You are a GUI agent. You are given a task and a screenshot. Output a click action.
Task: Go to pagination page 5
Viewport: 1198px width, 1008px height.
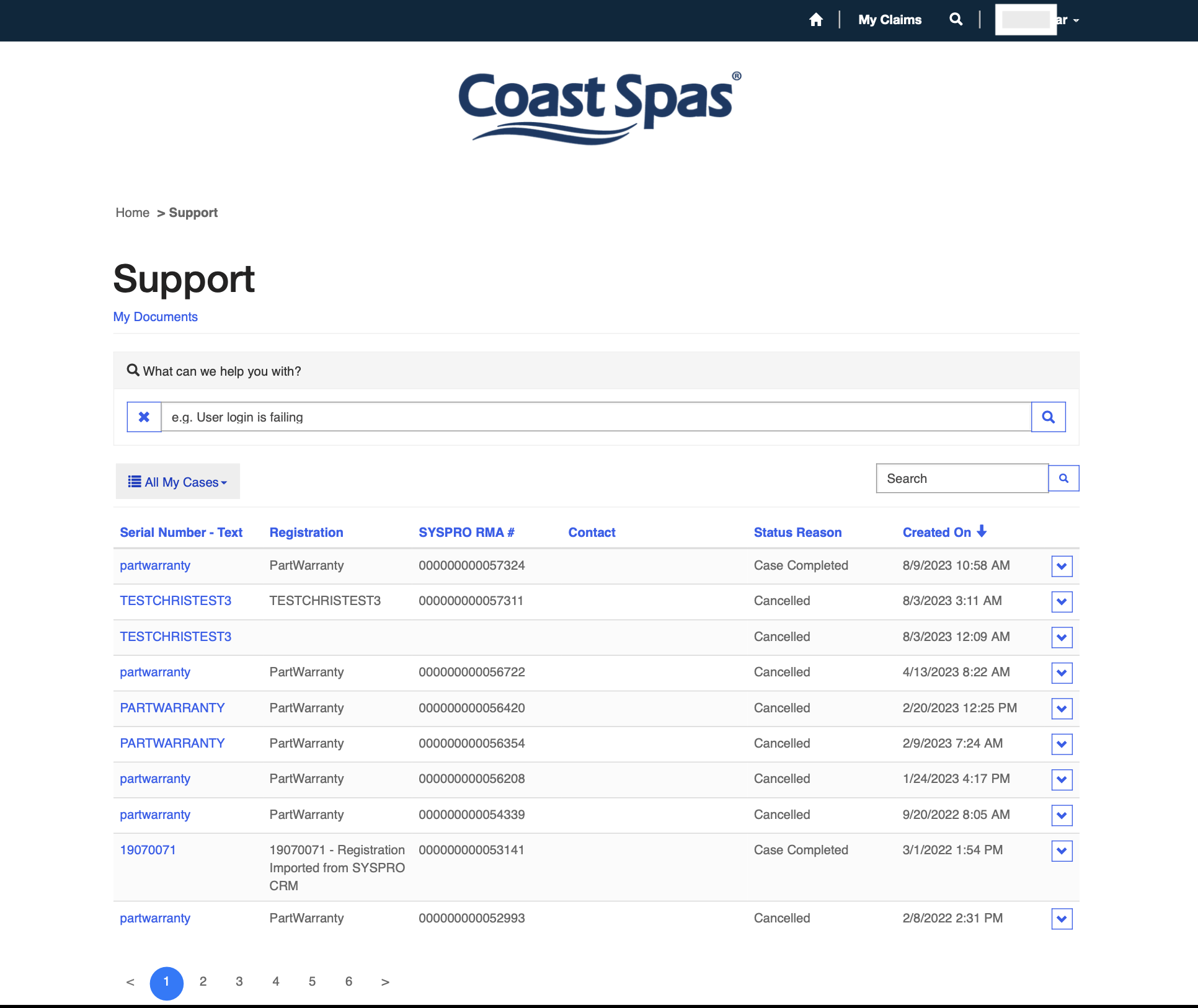(x=312, y=982)
